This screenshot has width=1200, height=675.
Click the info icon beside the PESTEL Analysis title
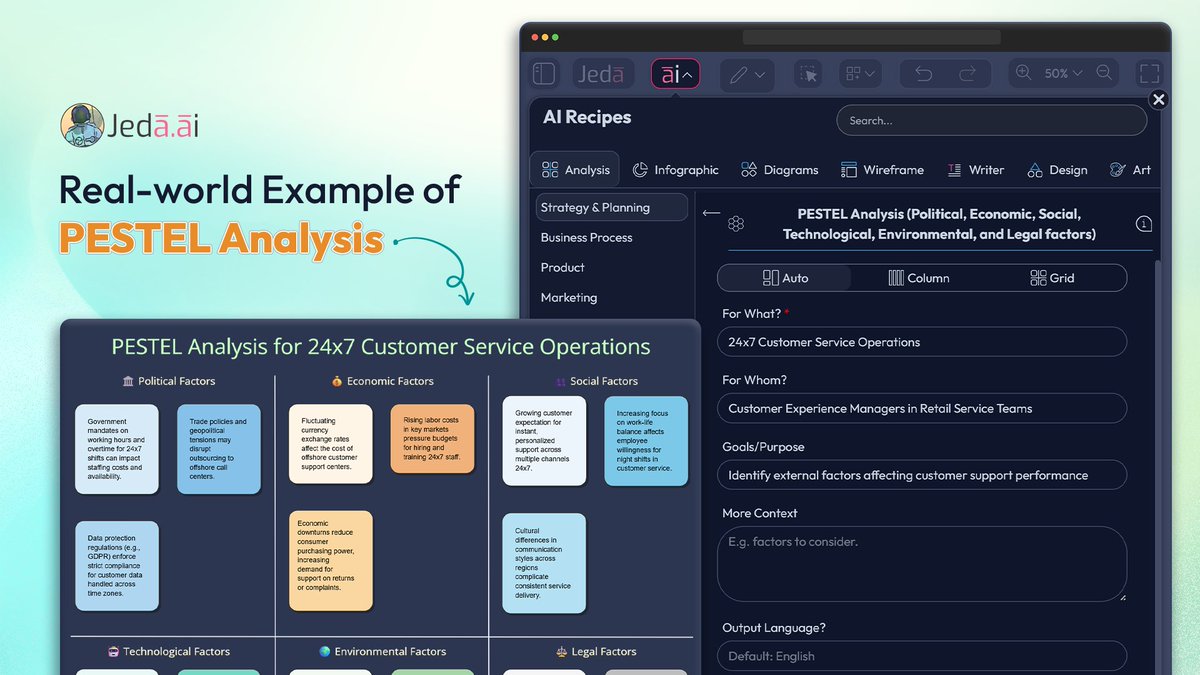coord(1143,223)
